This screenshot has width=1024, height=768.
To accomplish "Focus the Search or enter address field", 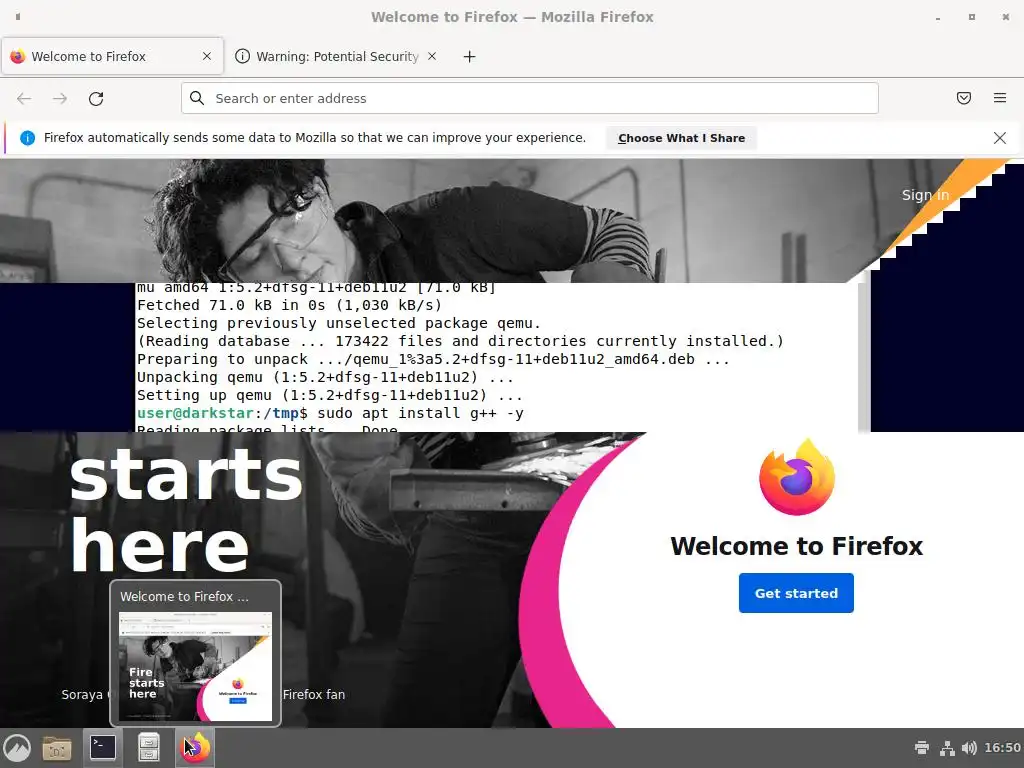I will pyautogui.click(x=530, y=99).
